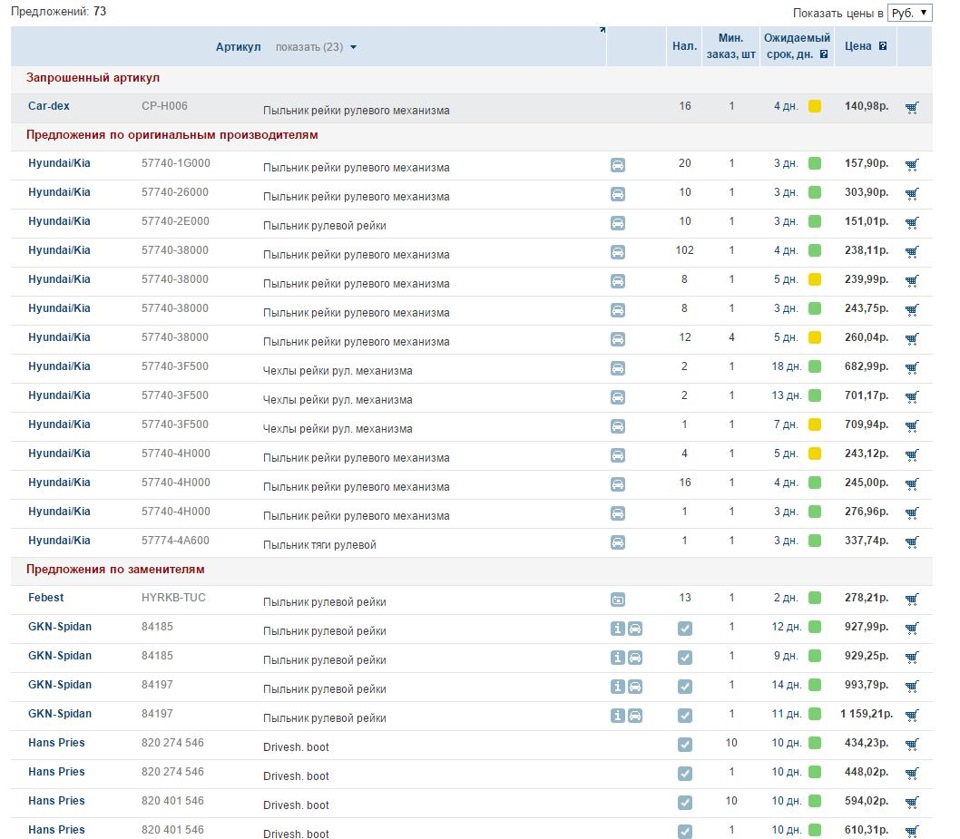Screen dimensions: 960x839
Task: Sort by the Мин. заказ column header
Action: pyautogui.click(x=730, y=46)
